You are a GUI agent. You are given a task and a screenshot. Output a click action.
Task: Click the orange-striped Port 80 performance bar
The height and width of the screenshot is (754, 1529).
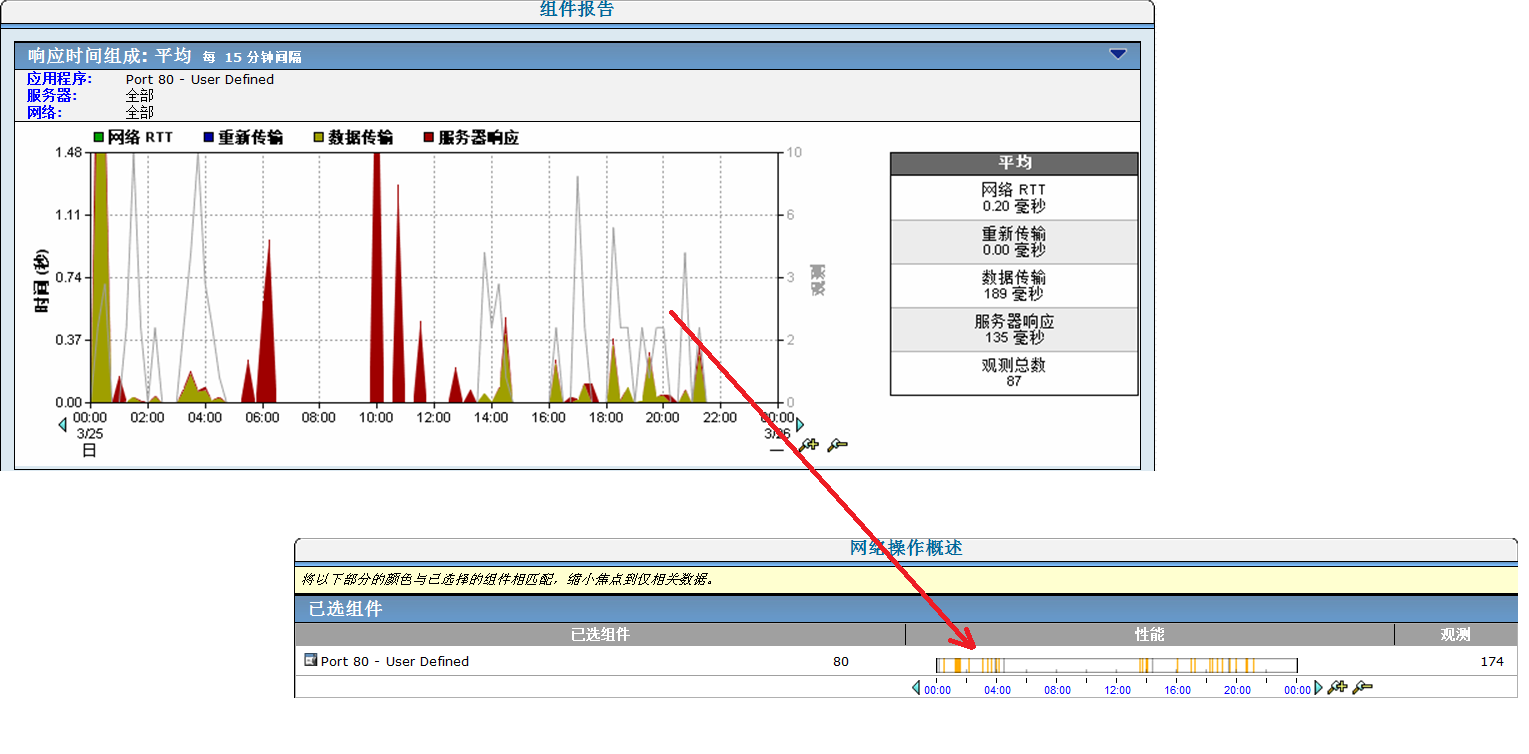point(1117,665)
